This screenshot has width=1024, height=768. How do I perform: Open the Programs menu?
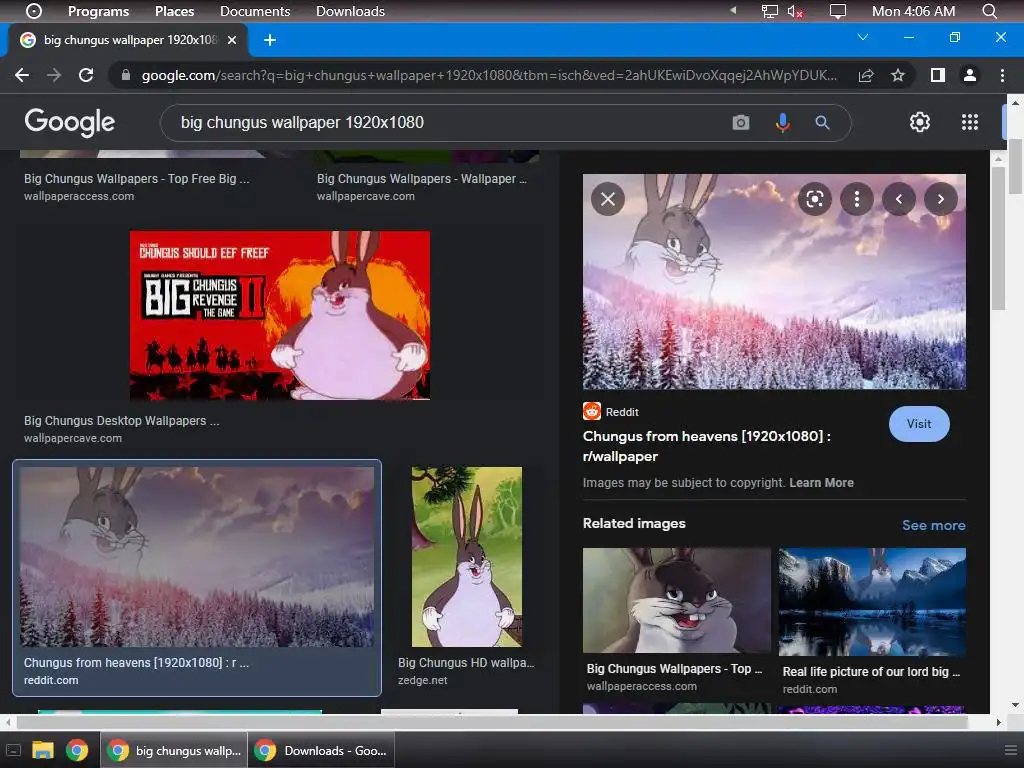click(x=99, y=11)
